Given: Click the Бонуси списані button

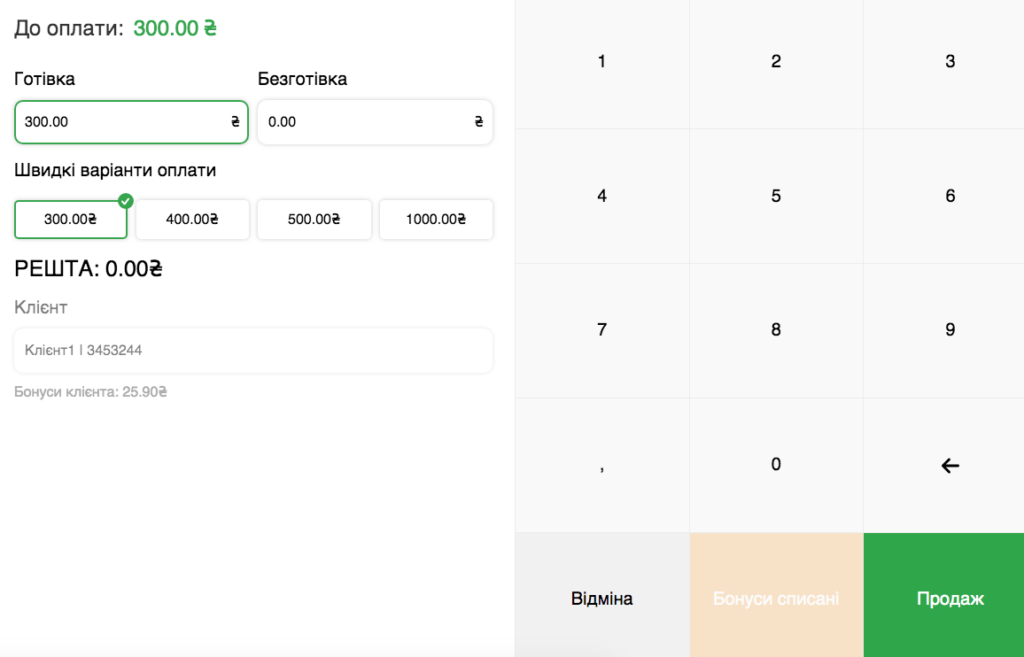Looking at the screenshot, I should click(776, 599).
